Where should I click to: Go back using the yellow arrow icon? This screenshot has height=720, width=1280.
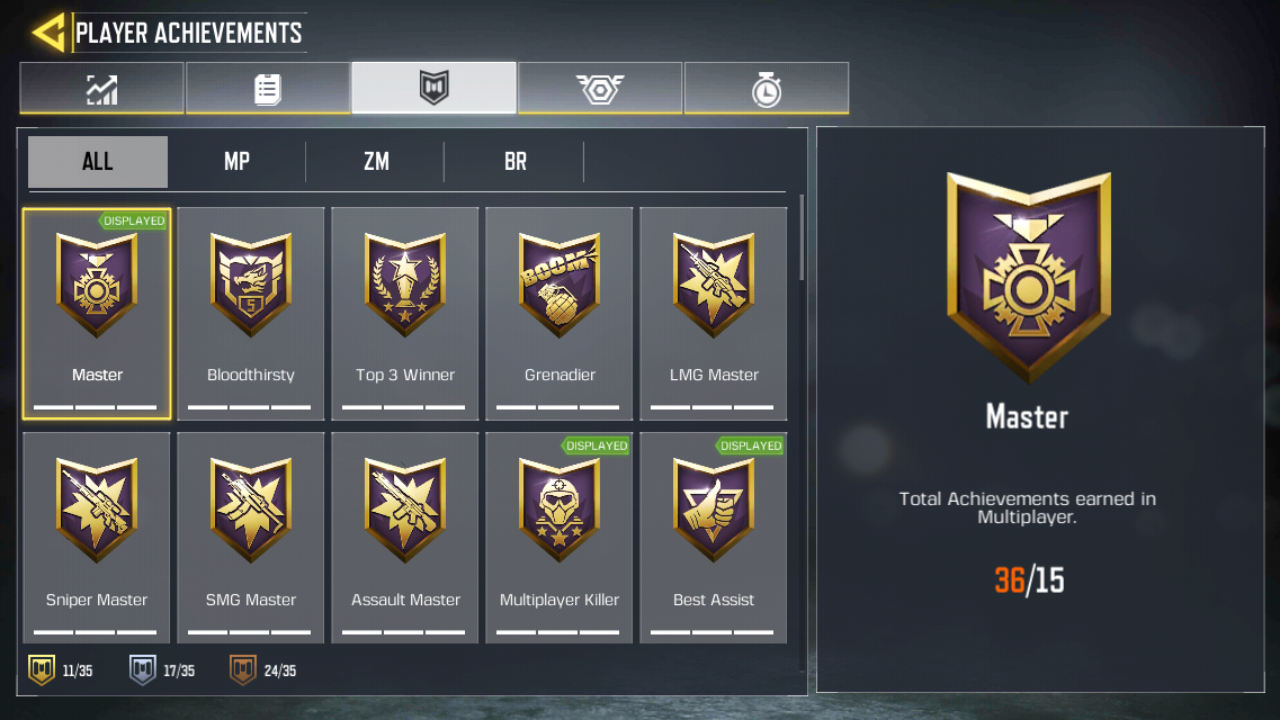[x=48, y=32]
